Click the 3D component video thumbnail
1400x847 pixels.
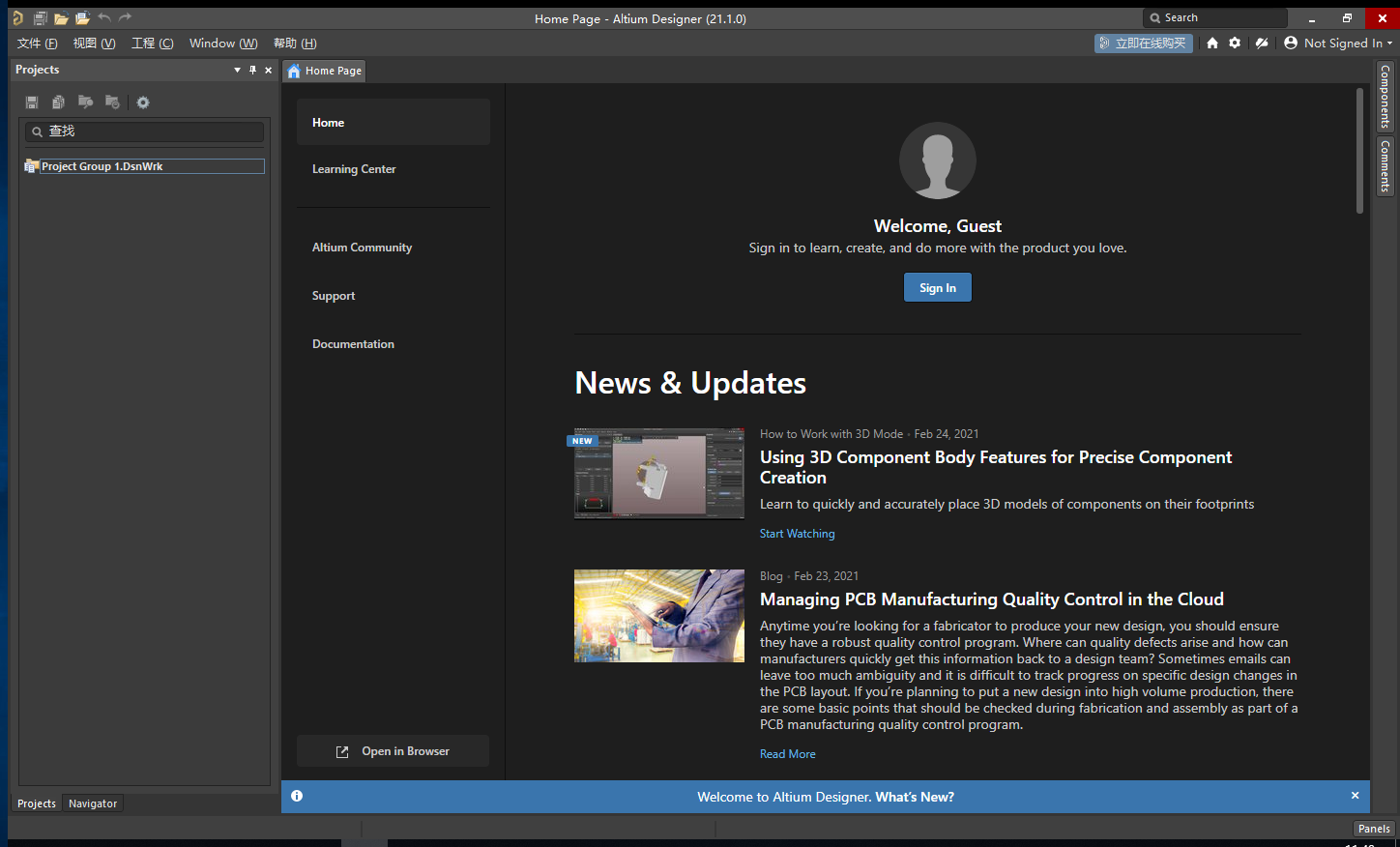pyautogui.click(x=659, y=474)
